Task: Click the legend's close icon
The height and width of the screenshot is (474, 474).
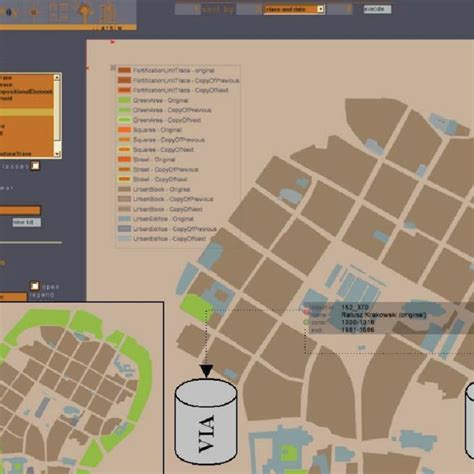Action: [x=113, y=68]
